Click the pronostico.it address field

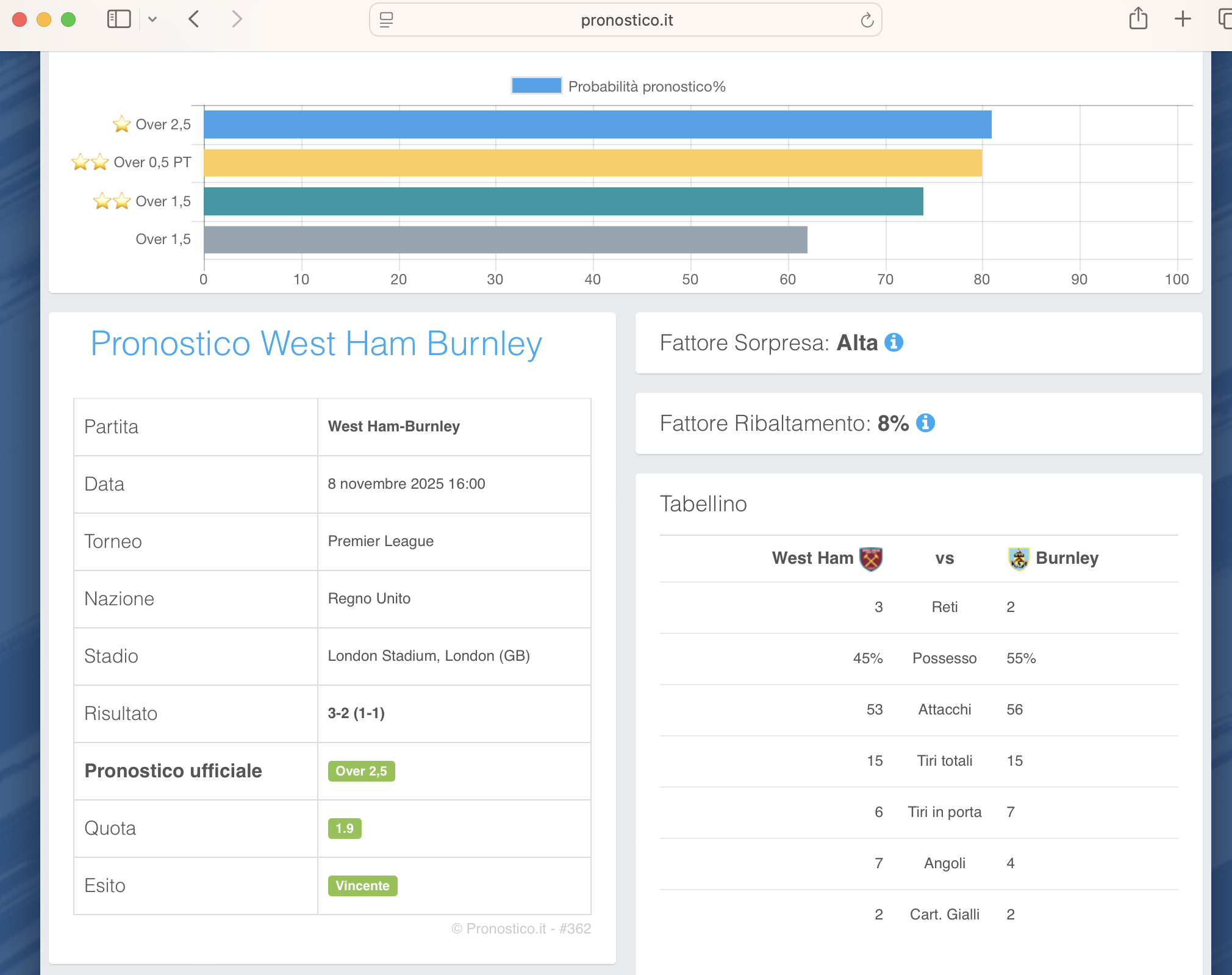(x=626, y=20)
